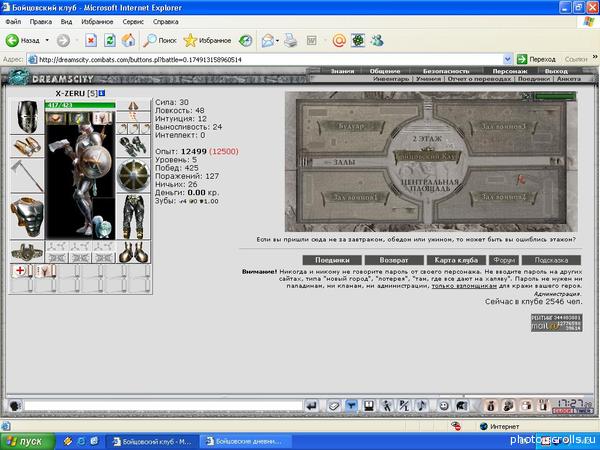This screenshot has width=600, height=450.
Task: Select the axe weapon slot
Action: pyautogui.click(x=27, y=176)
